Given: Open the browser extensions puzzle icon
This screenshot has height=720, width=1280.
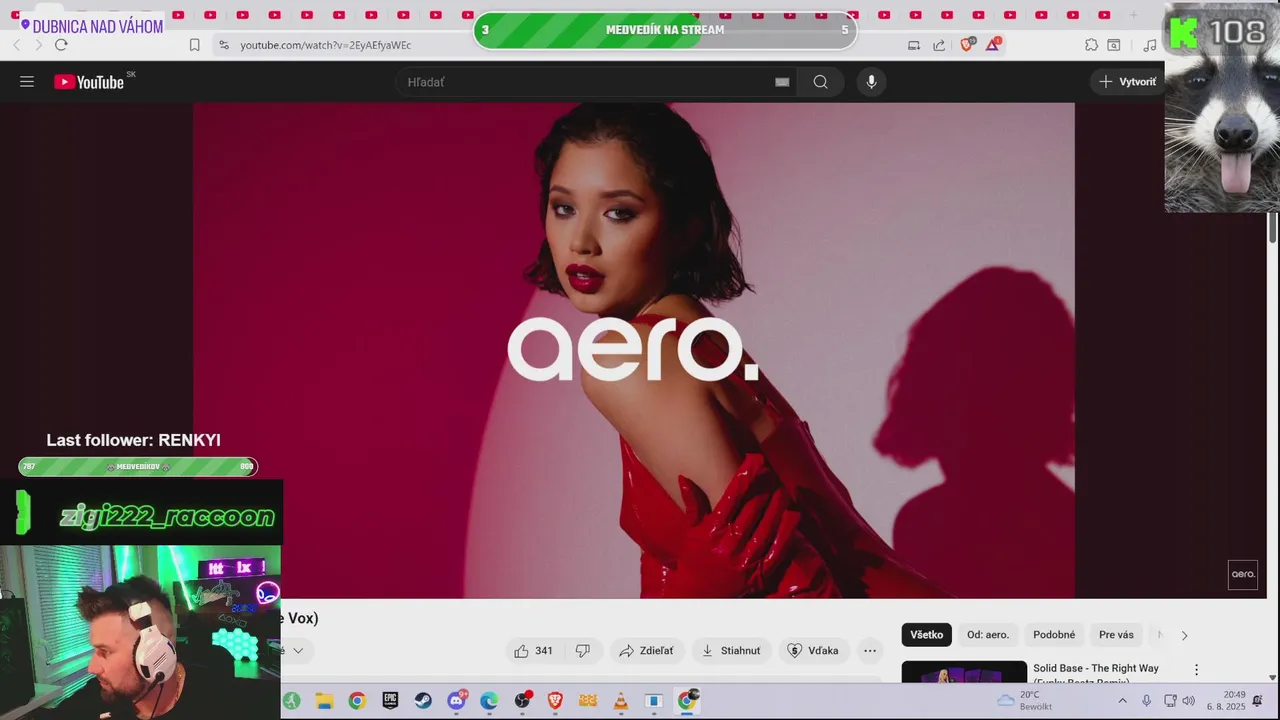Looking at the screenshot, I should point(1091,45).
